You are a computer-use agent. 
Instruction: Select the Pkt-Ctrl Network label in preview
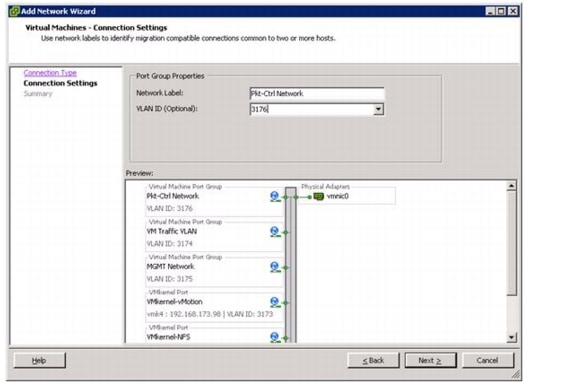click(x=173, y=196)
